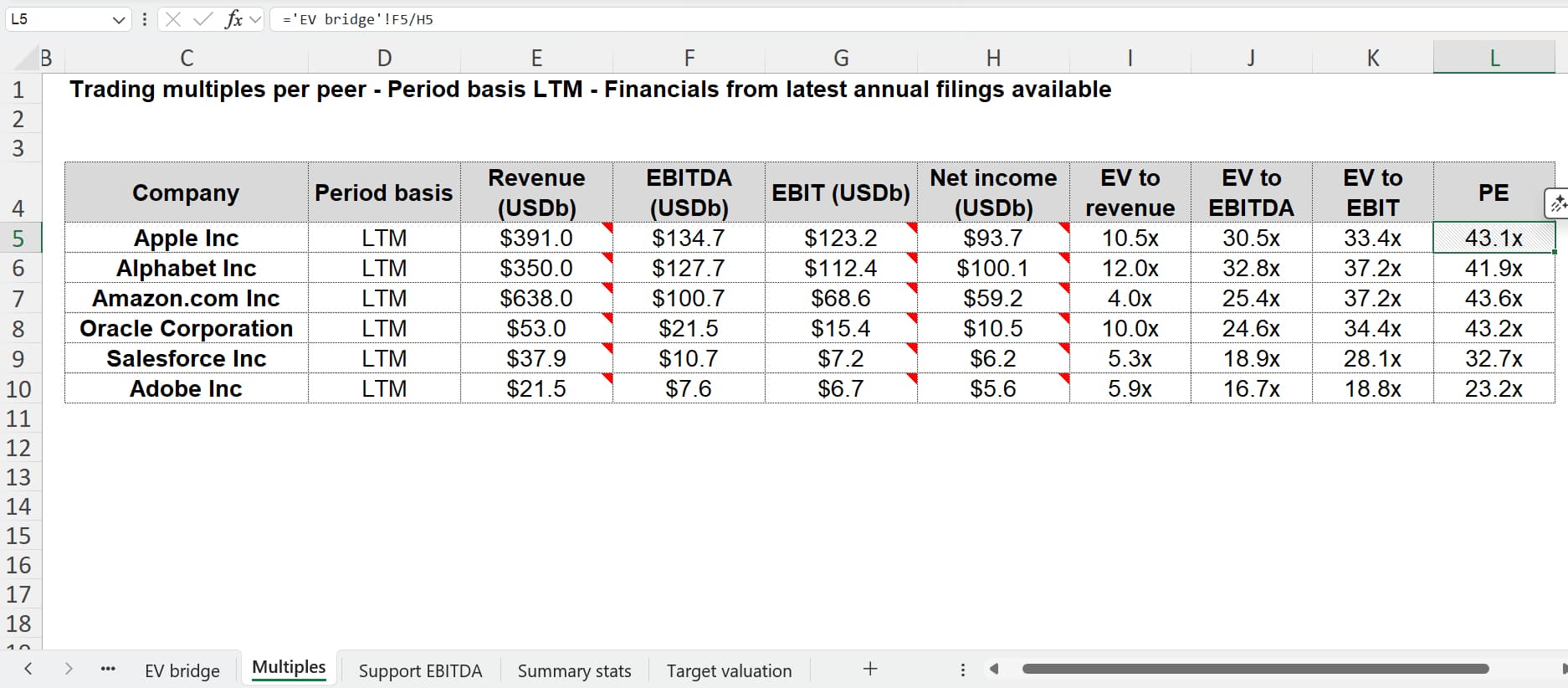Click the Enter checkmark in formula bar
The width and height of the screenshot is (1568, 688).
coord(202,19)
